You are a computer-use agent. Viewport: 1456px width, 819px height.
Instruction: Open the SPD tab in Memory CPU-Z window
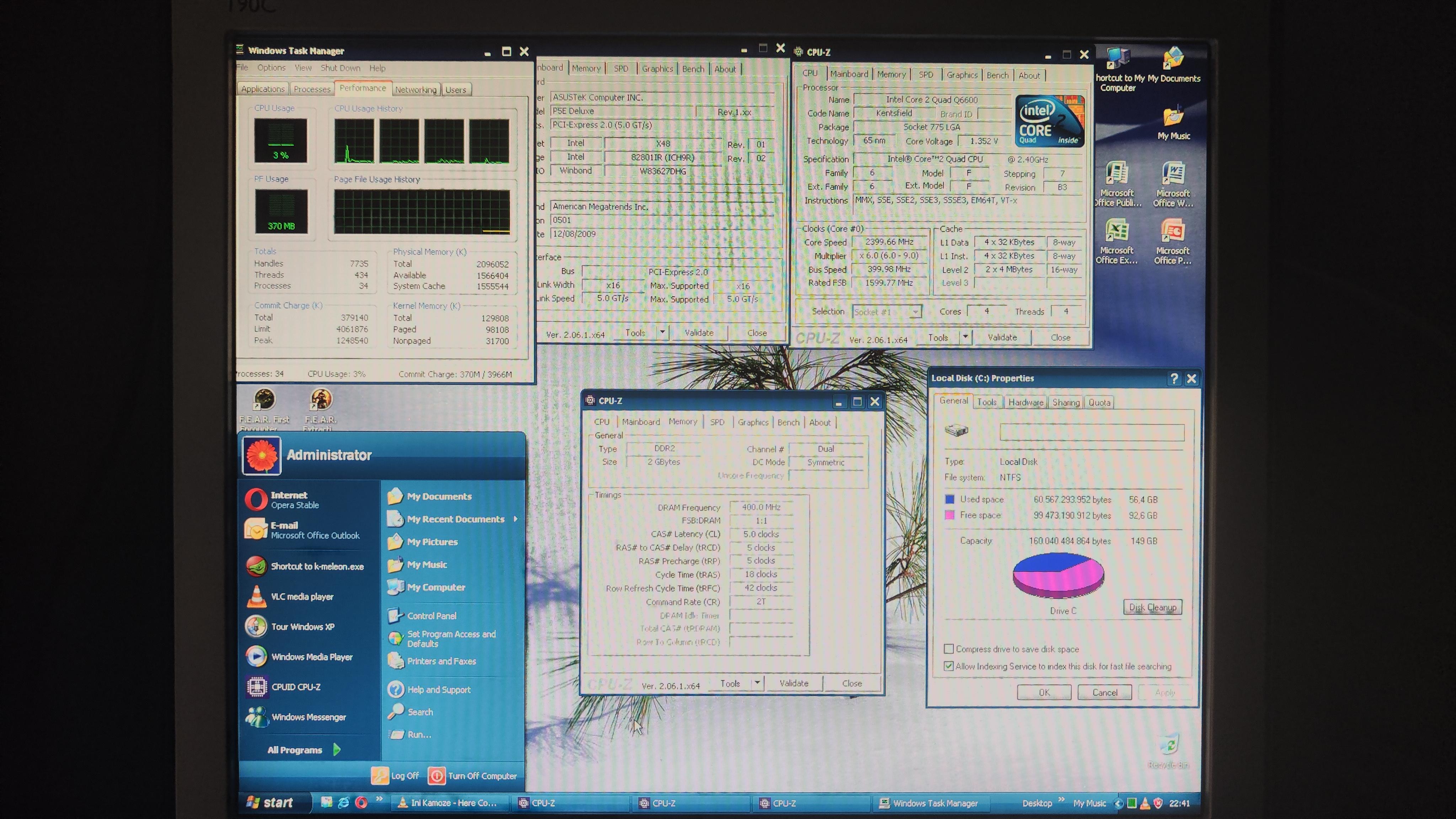pos(717,422)
